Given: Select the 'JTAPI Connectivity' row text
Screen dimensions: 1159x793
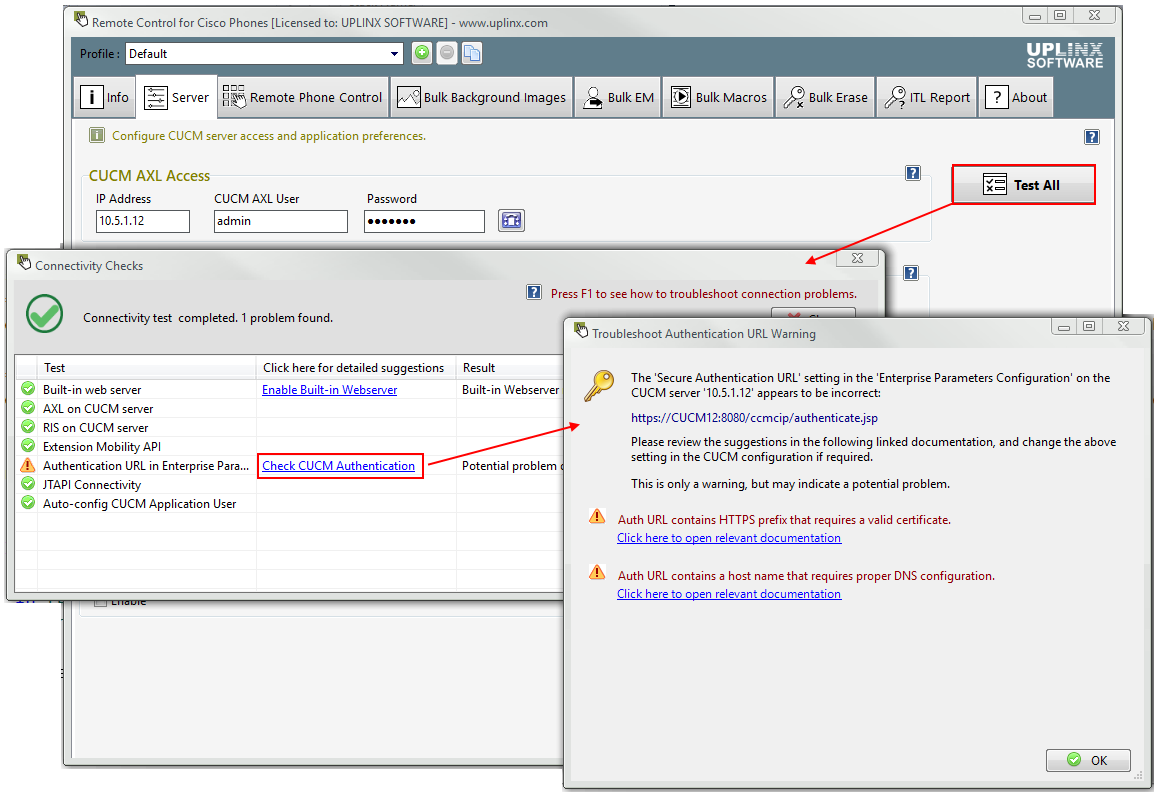Looking at the screenshot, I should (x=92, y=486).
